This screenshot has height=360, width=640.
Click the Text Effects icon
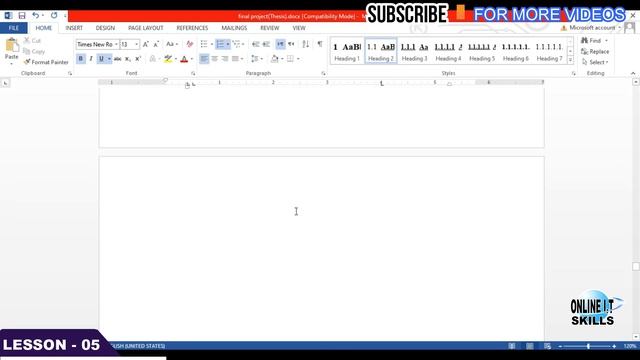click(x=153, y=59)
